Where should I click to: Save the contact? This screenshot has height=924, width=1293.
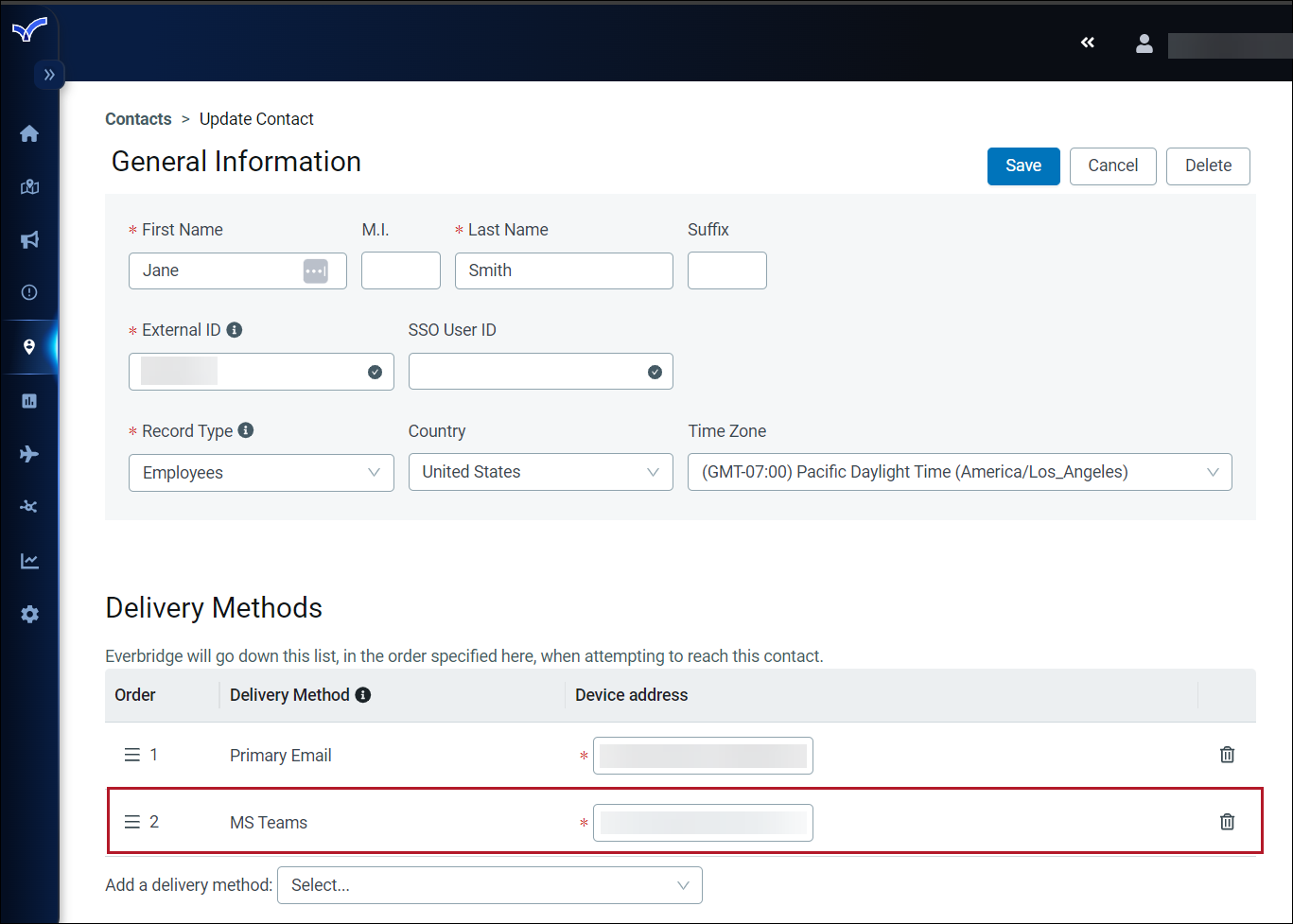coord(1023,166)
